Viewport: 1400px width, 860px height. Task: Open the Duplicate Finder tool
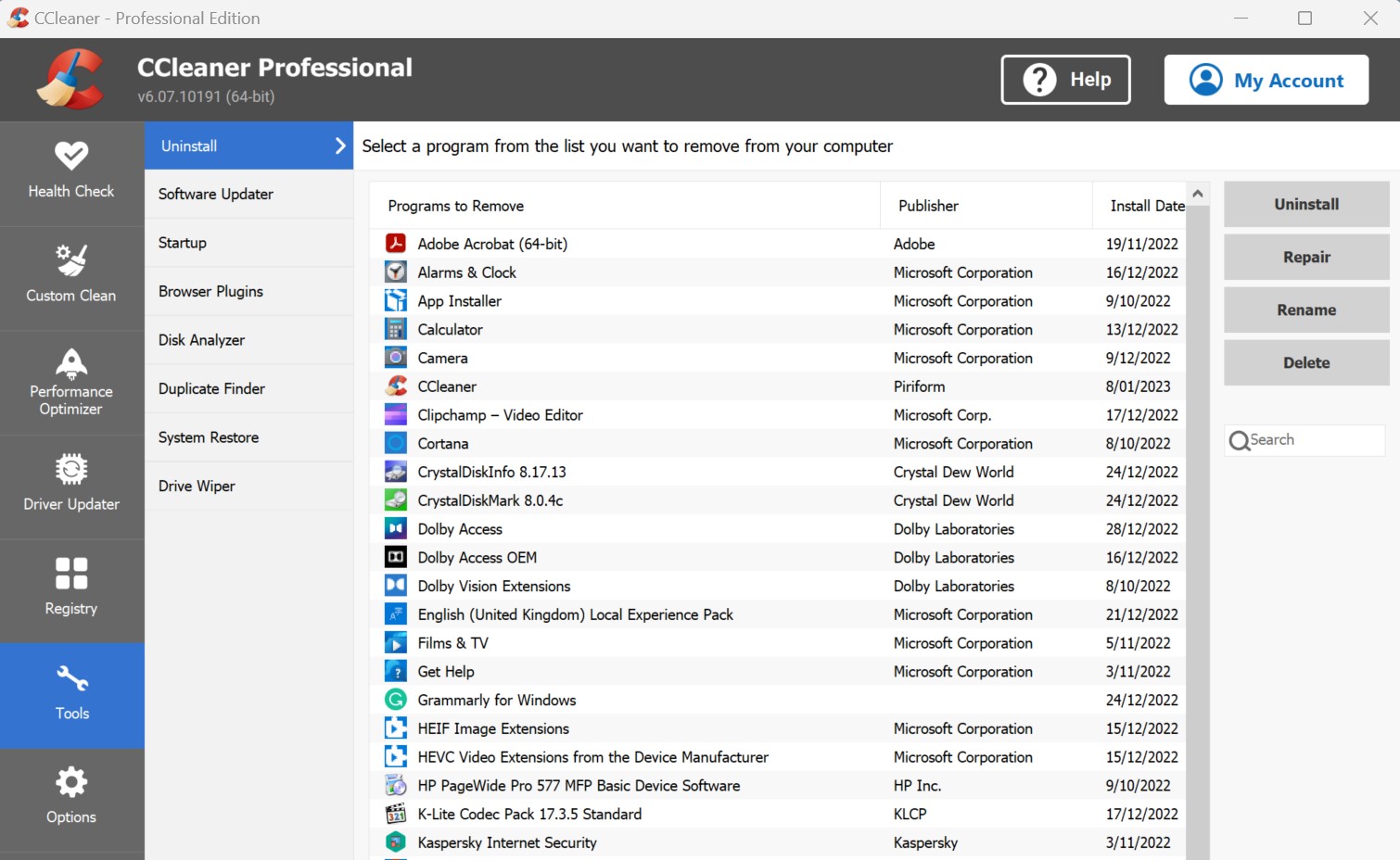tap(211, 389)
